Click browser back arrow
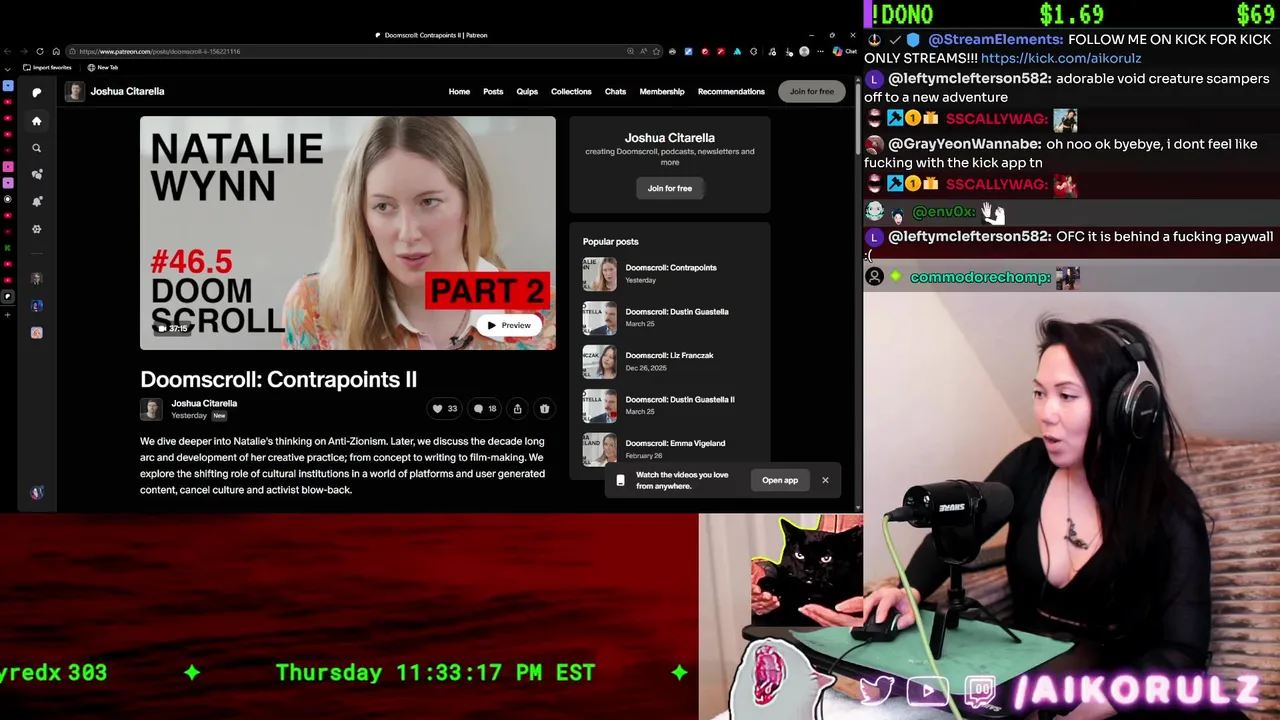Image resolution: width=1280 pixels, height=720 pixels. (x=7, y=51)
